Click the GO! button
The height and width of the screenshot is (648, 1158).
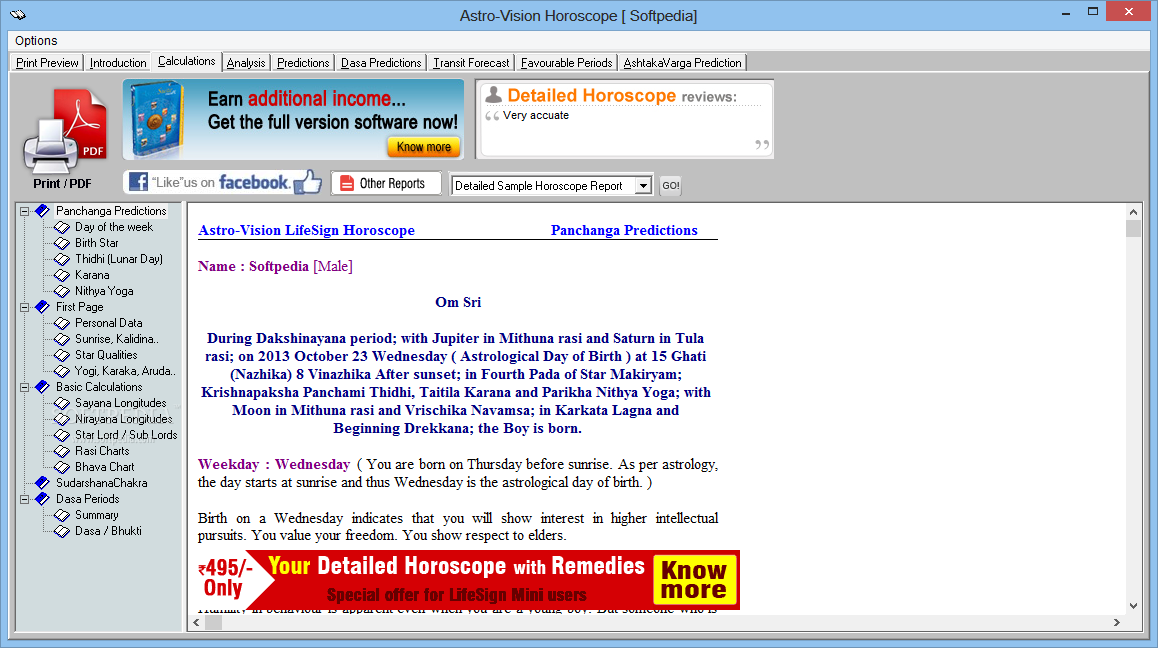coord(671,185)
